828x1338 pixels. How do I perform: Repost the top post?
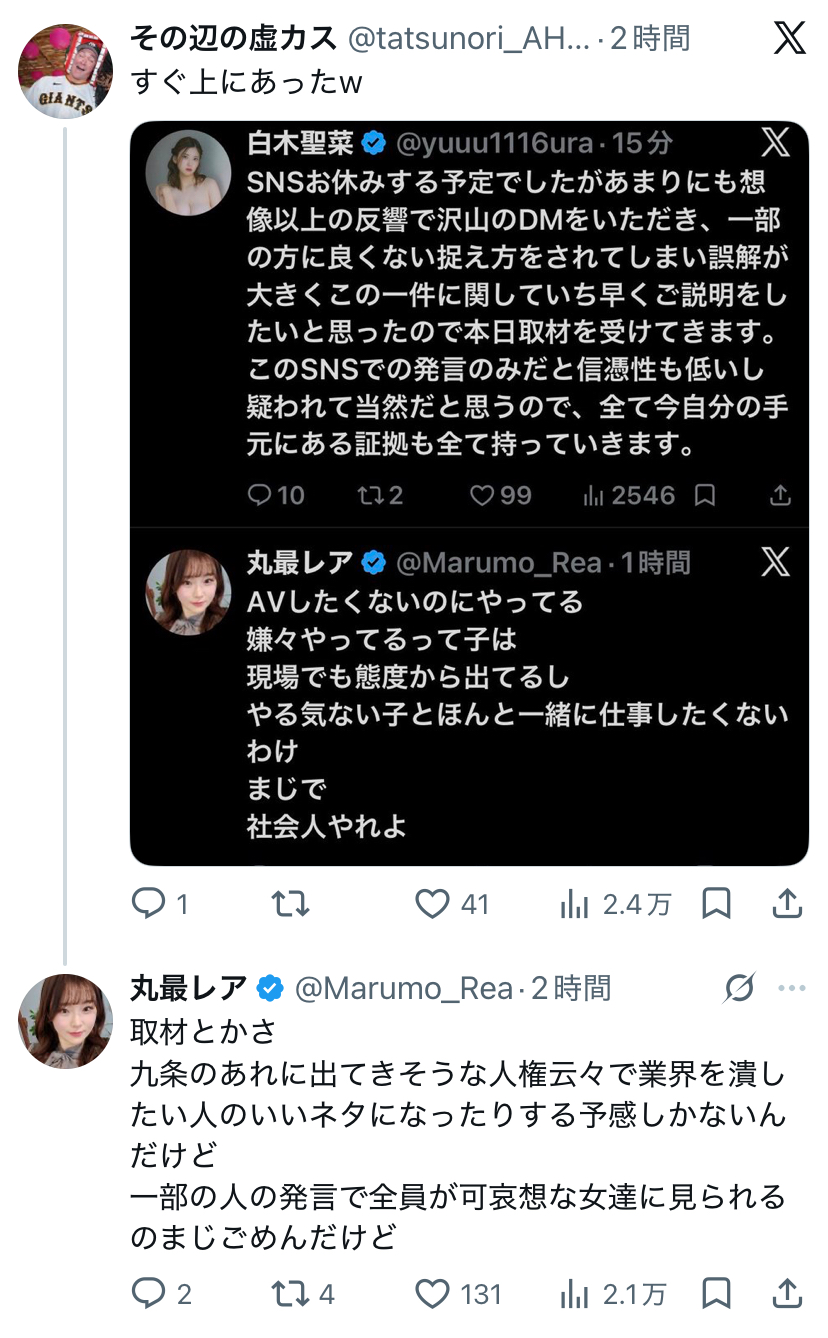(x=290, y=904)
